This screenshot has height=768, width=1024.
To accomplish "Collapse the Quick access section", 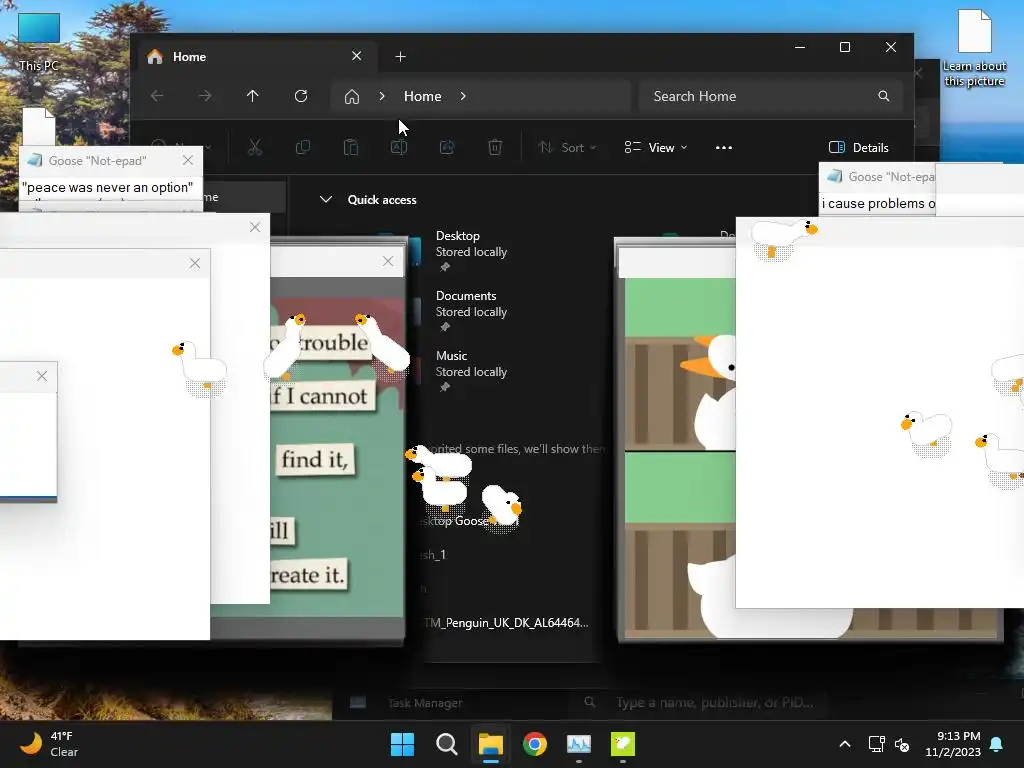I will [326, 199].
